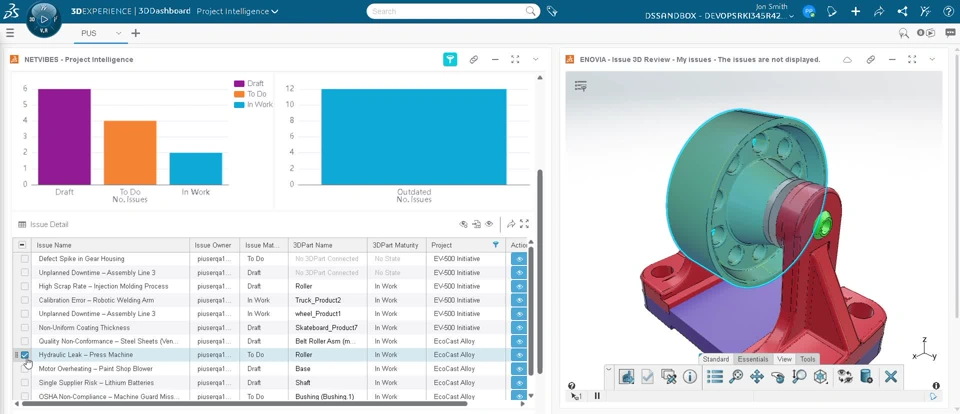Viewport: 960px width, 414px height.
Task: Collapse 3D toolbar with chevron
Action: point(608,369)
